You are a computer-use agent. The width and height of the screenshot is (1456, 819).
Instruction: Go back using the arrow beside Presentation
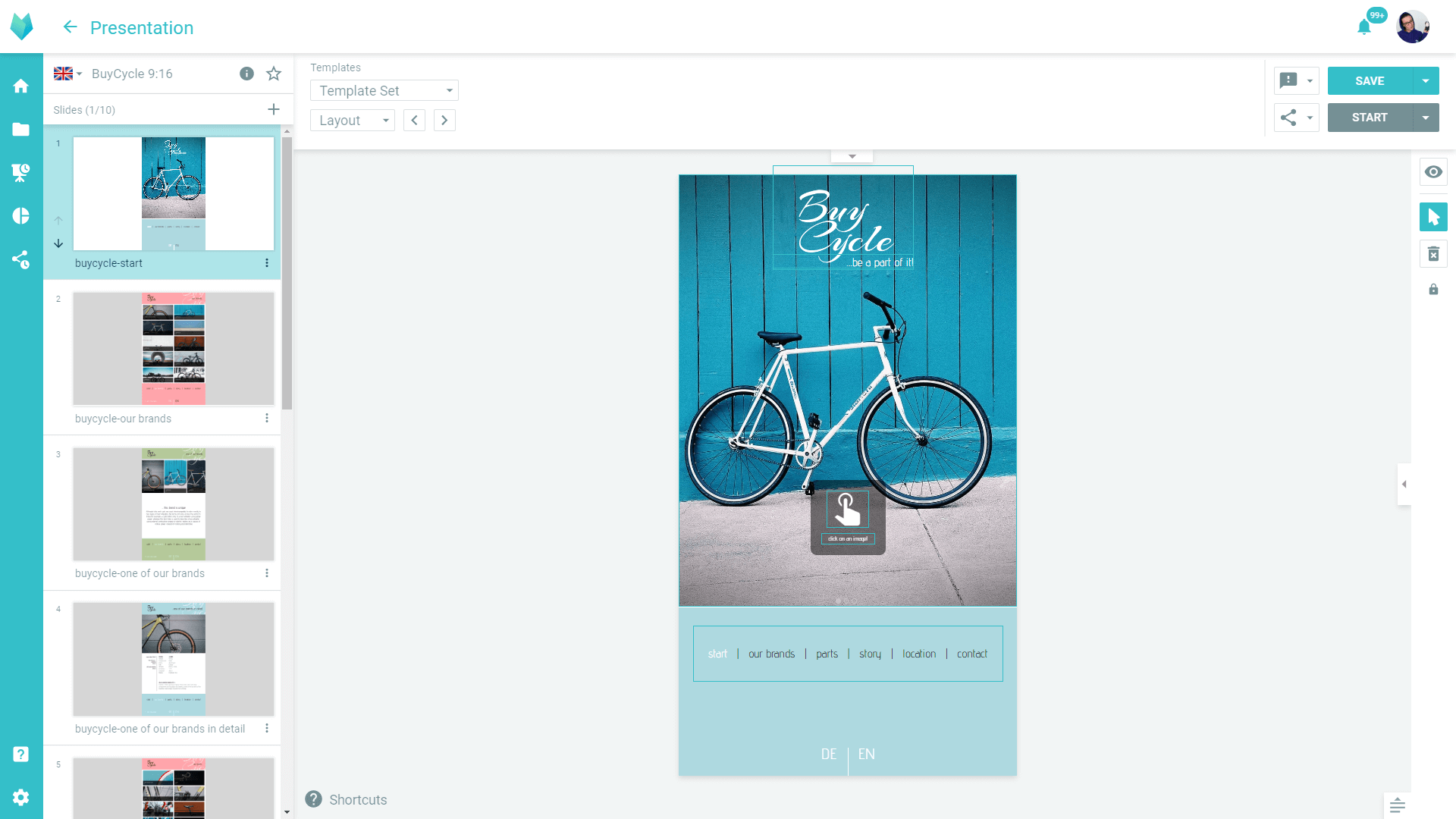pyautogui.click(x=70, y=27)
